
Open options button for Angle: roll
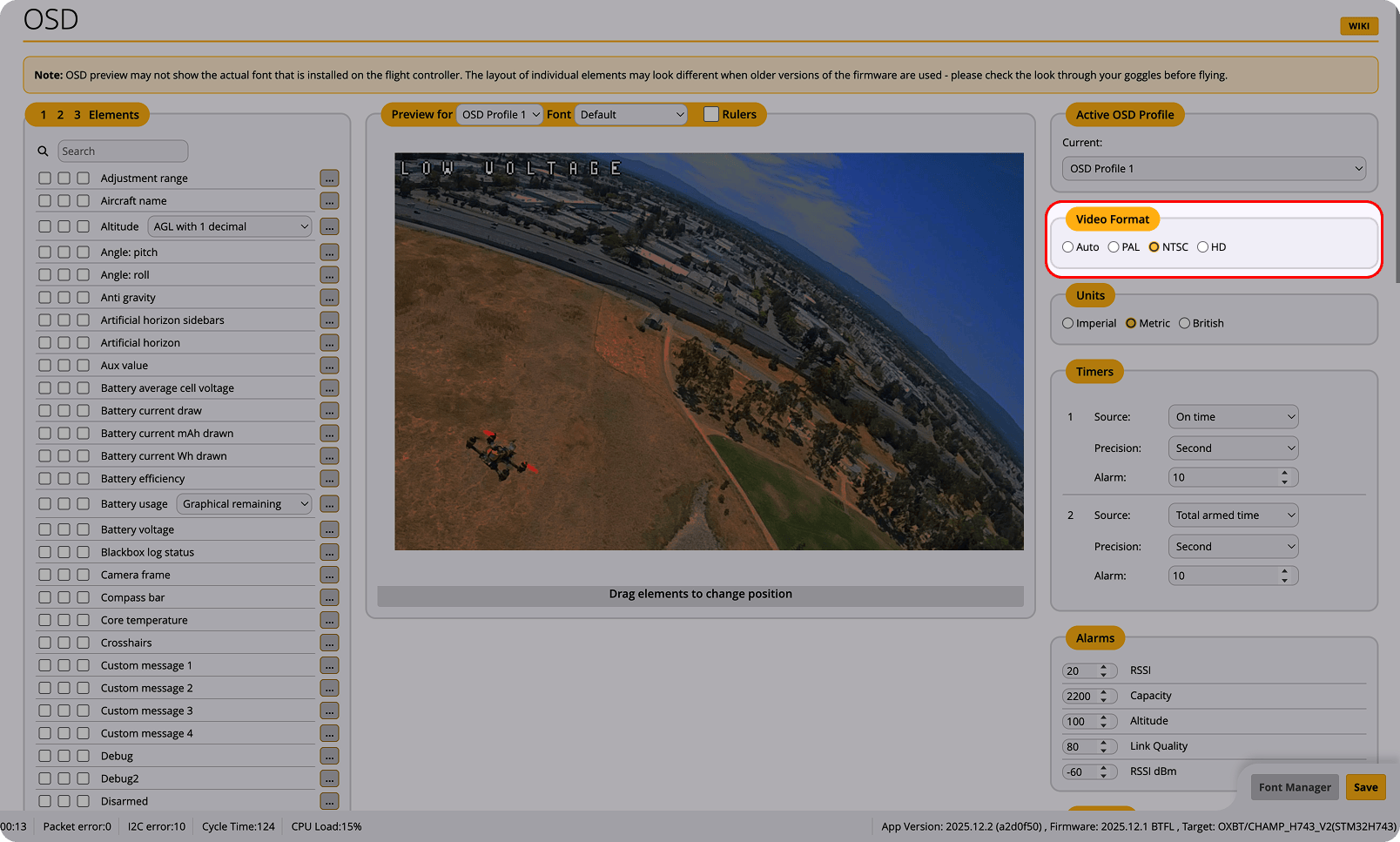pos(329,275)
